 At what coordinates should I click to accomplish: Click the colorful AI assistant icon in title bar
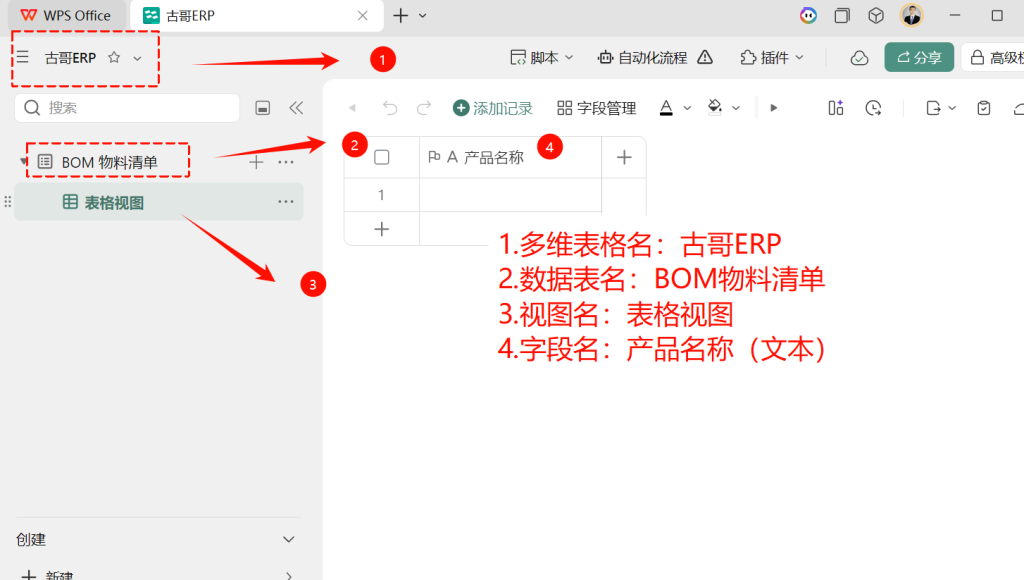tap(808, 15)
